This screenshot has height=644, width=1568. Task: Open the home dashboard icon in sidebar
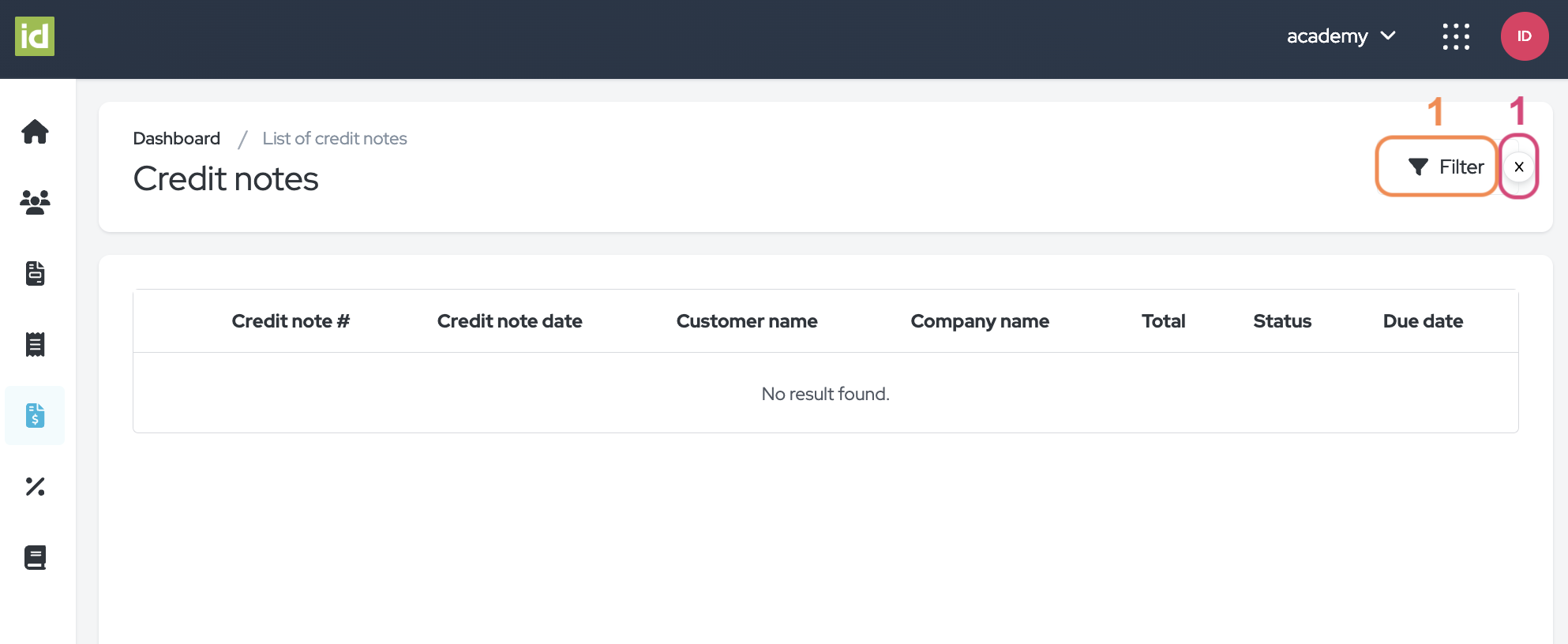coord(35,132)
